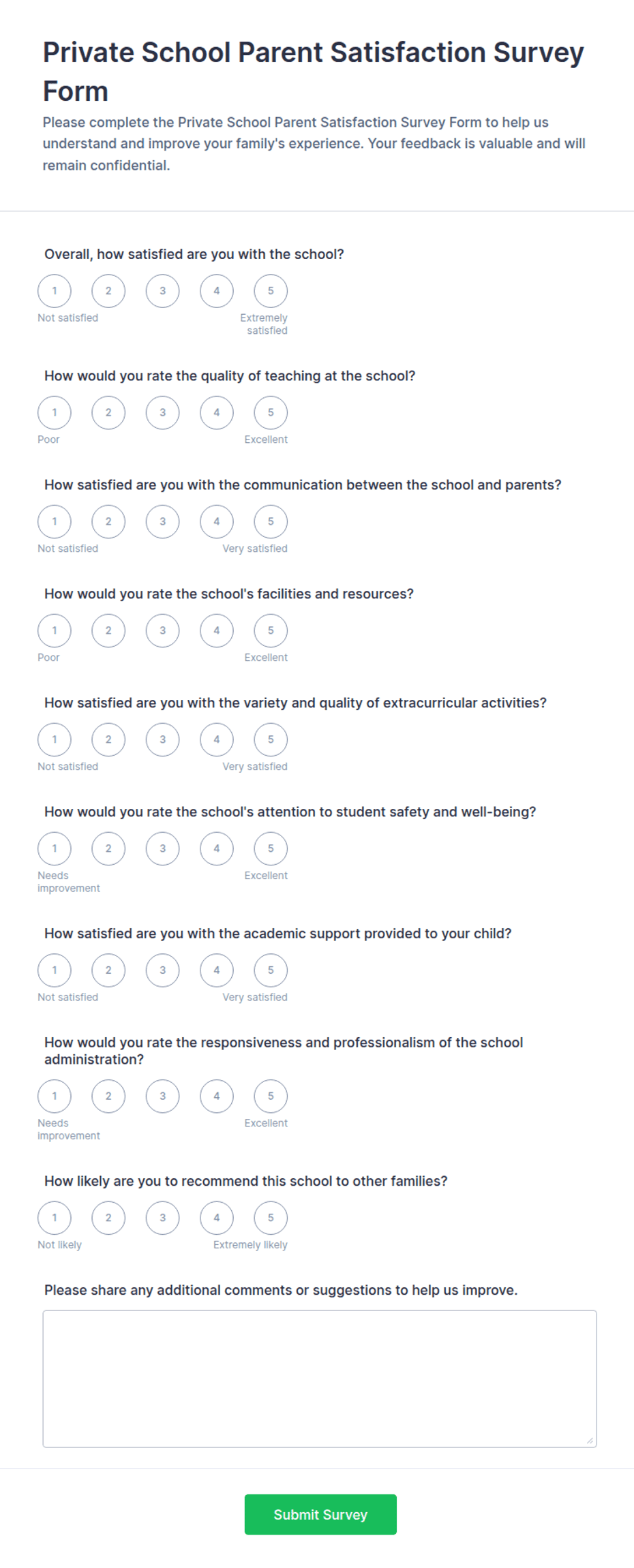Screen dimensions: 634x1568
Task: Rate overall school satisfaction as 5
Action: [271, 291]
